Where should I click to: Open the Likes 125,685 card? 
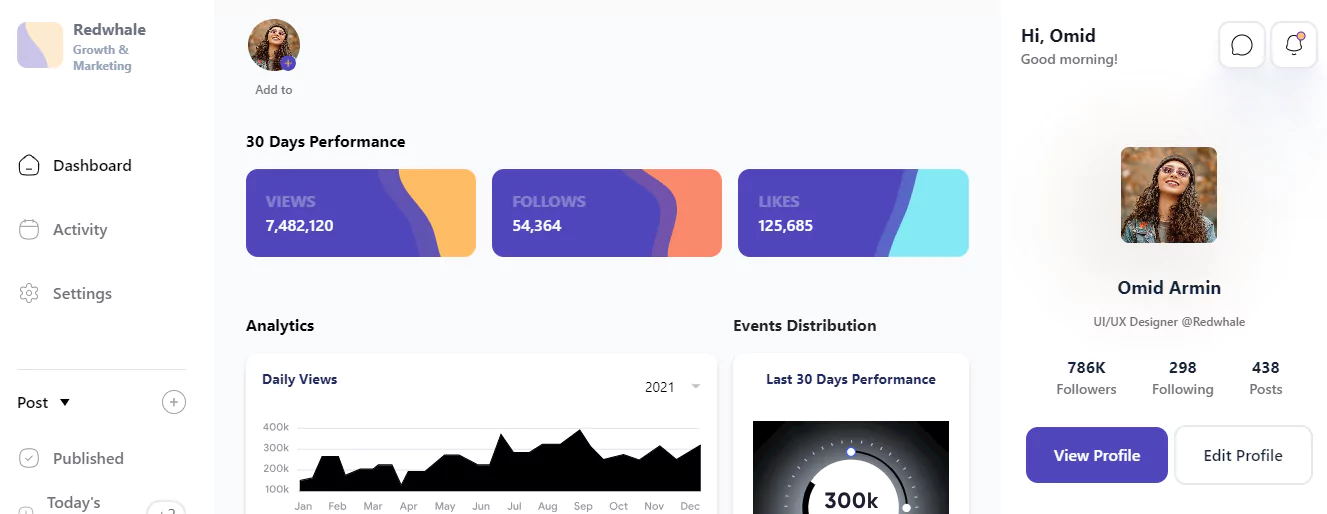pos(853,213)
